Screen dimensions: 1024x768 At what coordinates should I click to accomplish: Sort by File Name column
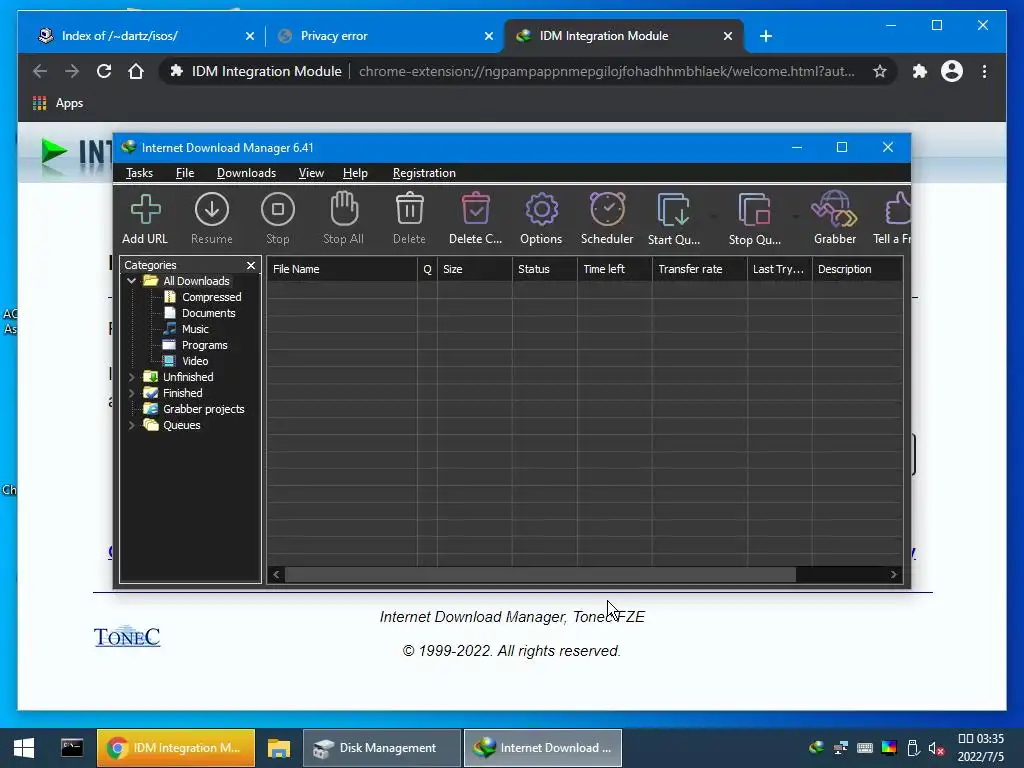pos(342,269)
